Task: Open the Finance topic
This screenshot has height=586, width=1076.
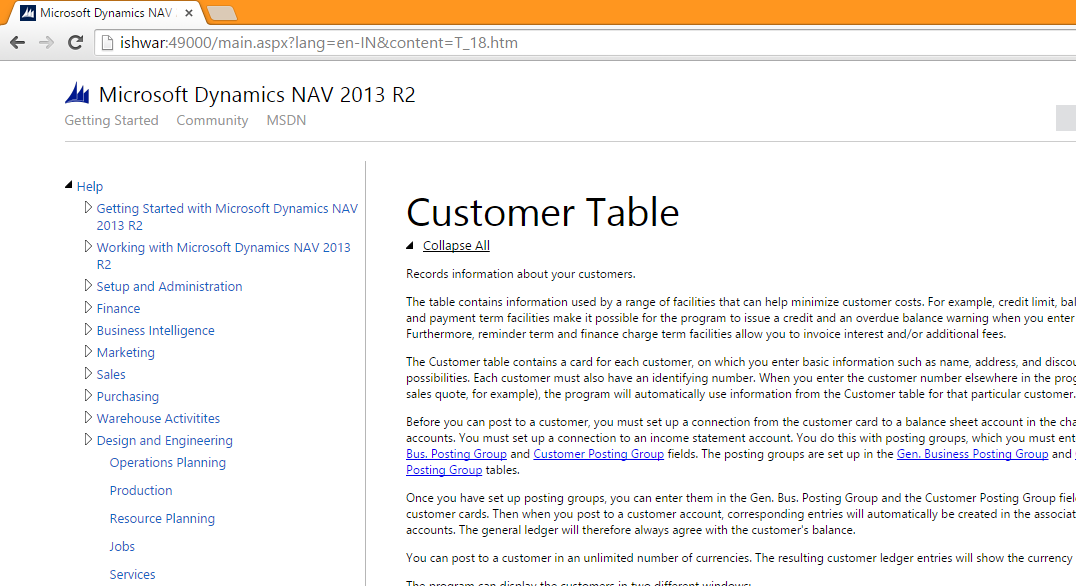Action: pos(118,309)
